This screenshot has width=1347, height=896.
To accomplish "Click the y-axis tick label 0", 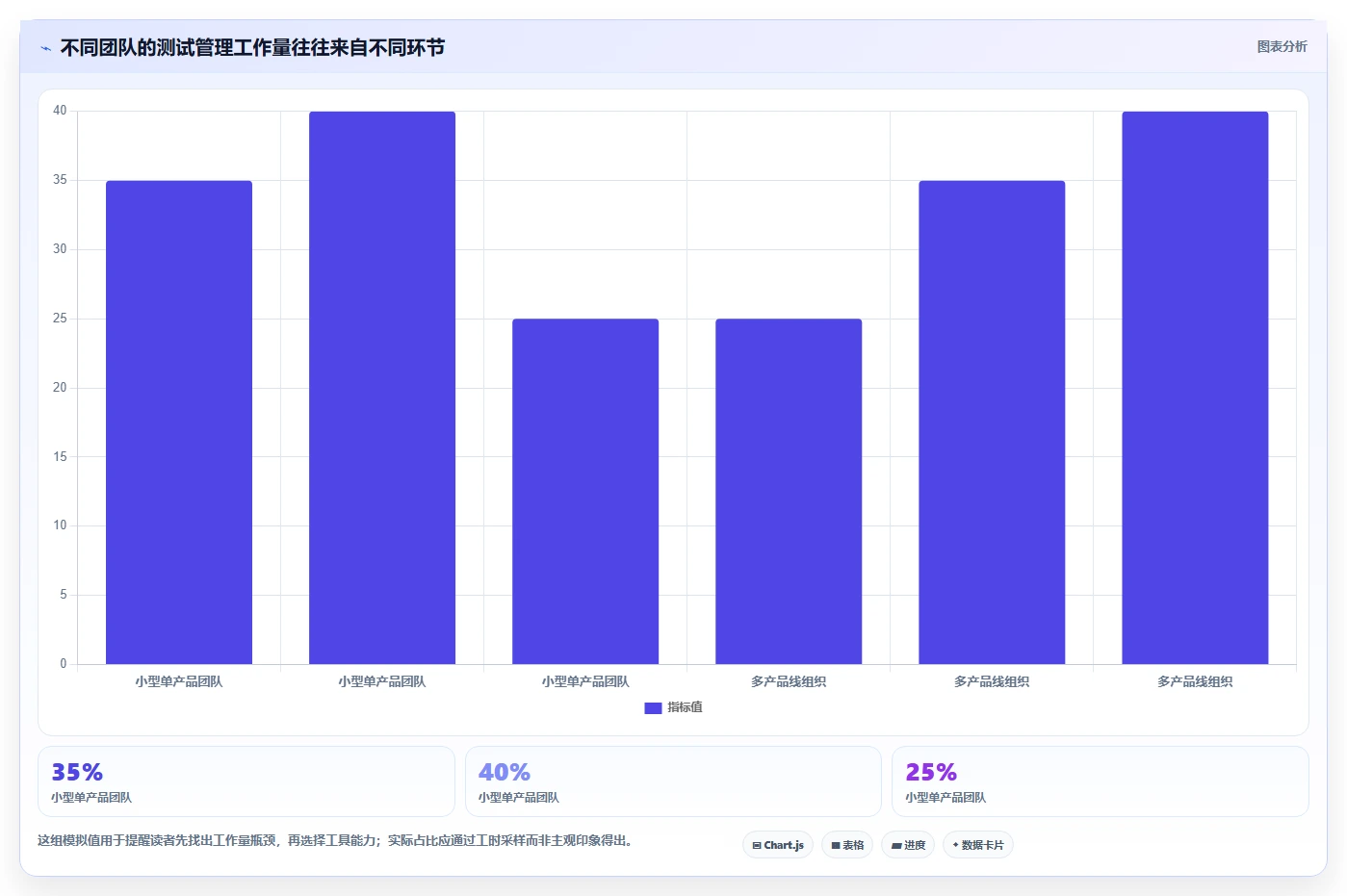I will 64,664.
